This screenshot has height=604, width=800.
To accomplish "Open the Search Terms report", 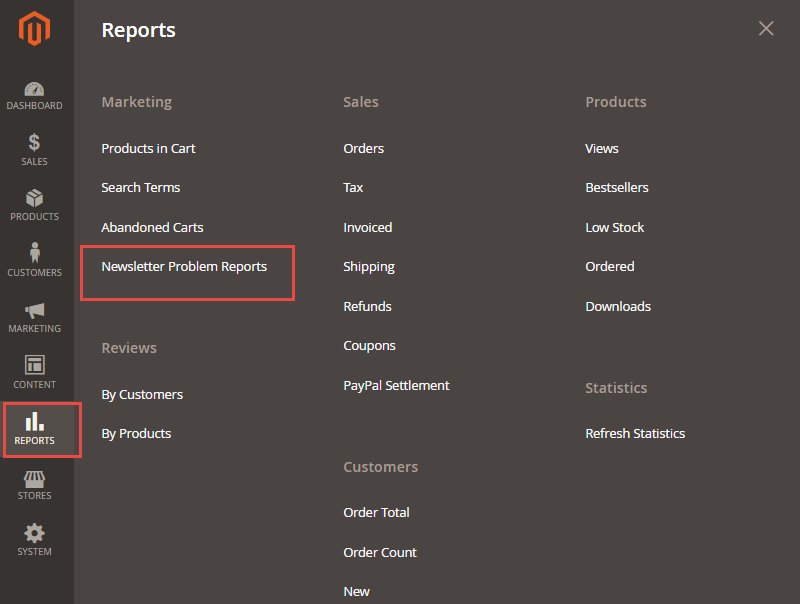I will (141, 188).
